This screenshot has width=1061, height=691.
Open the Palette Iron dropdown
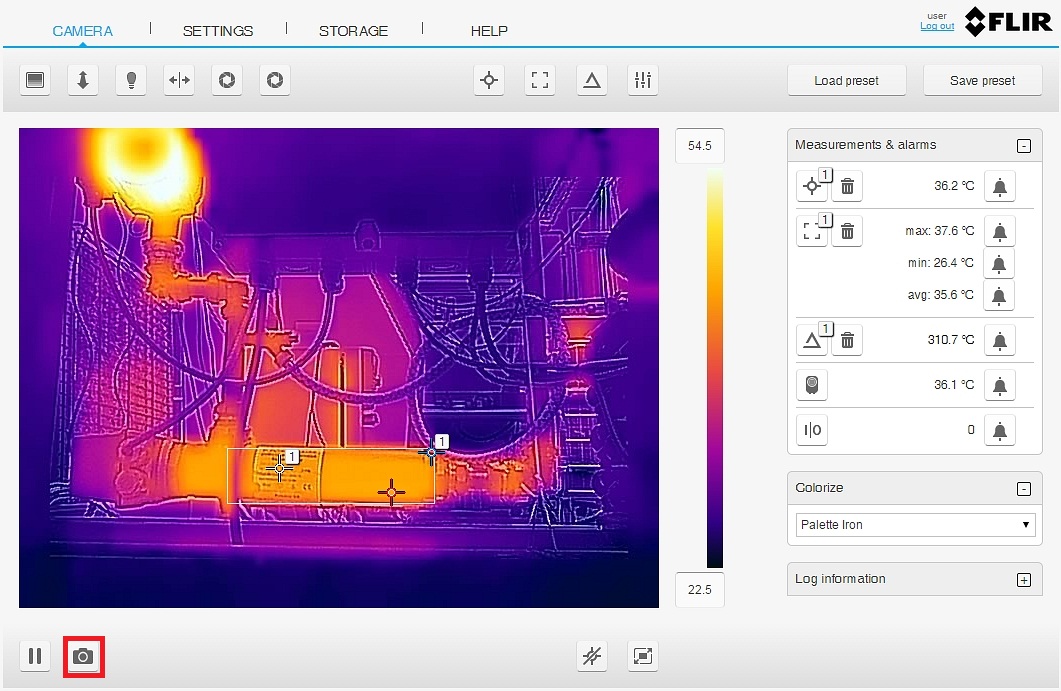coord(916,525)
